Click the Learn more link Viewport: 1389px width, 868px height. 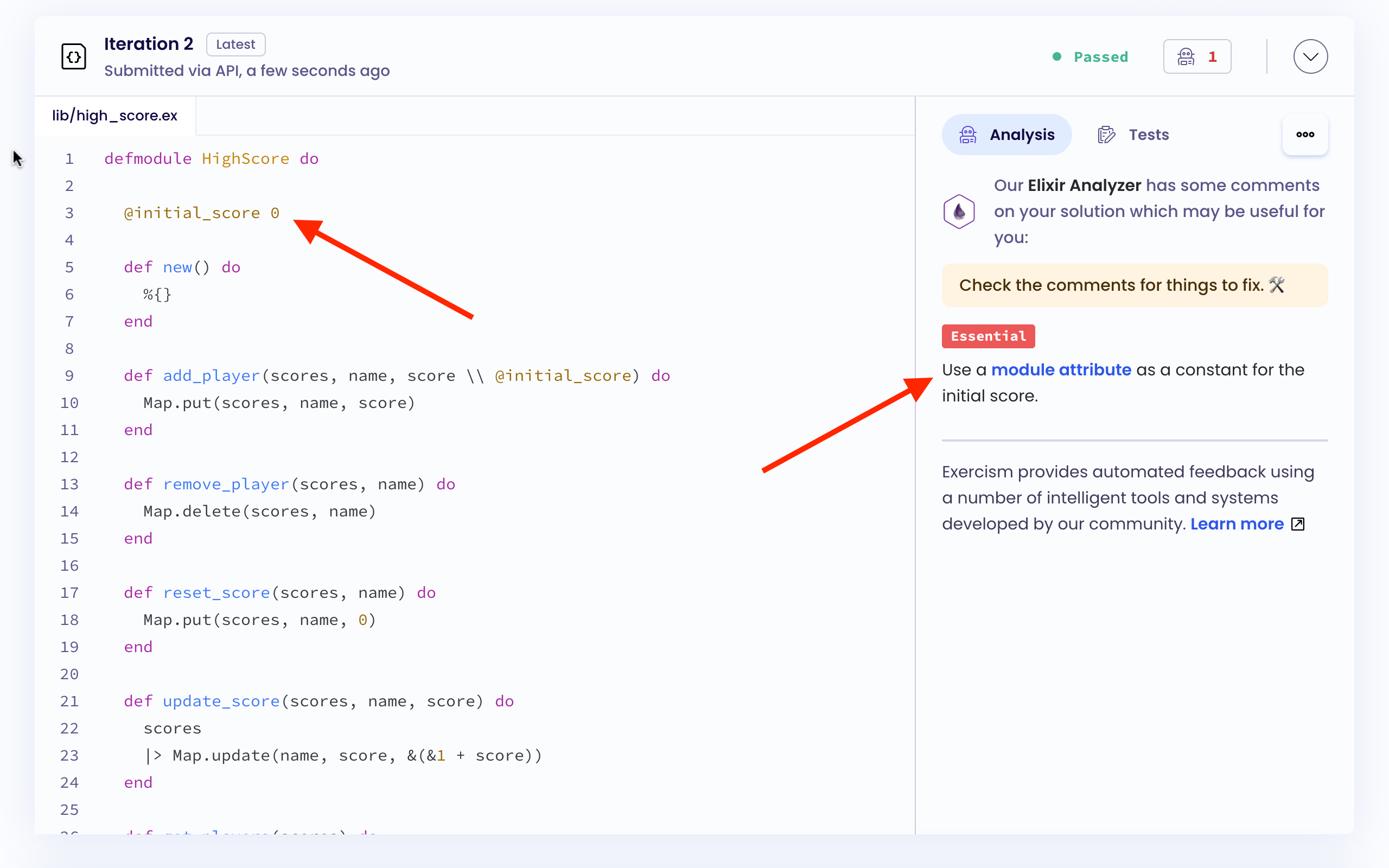[1237, 524]
